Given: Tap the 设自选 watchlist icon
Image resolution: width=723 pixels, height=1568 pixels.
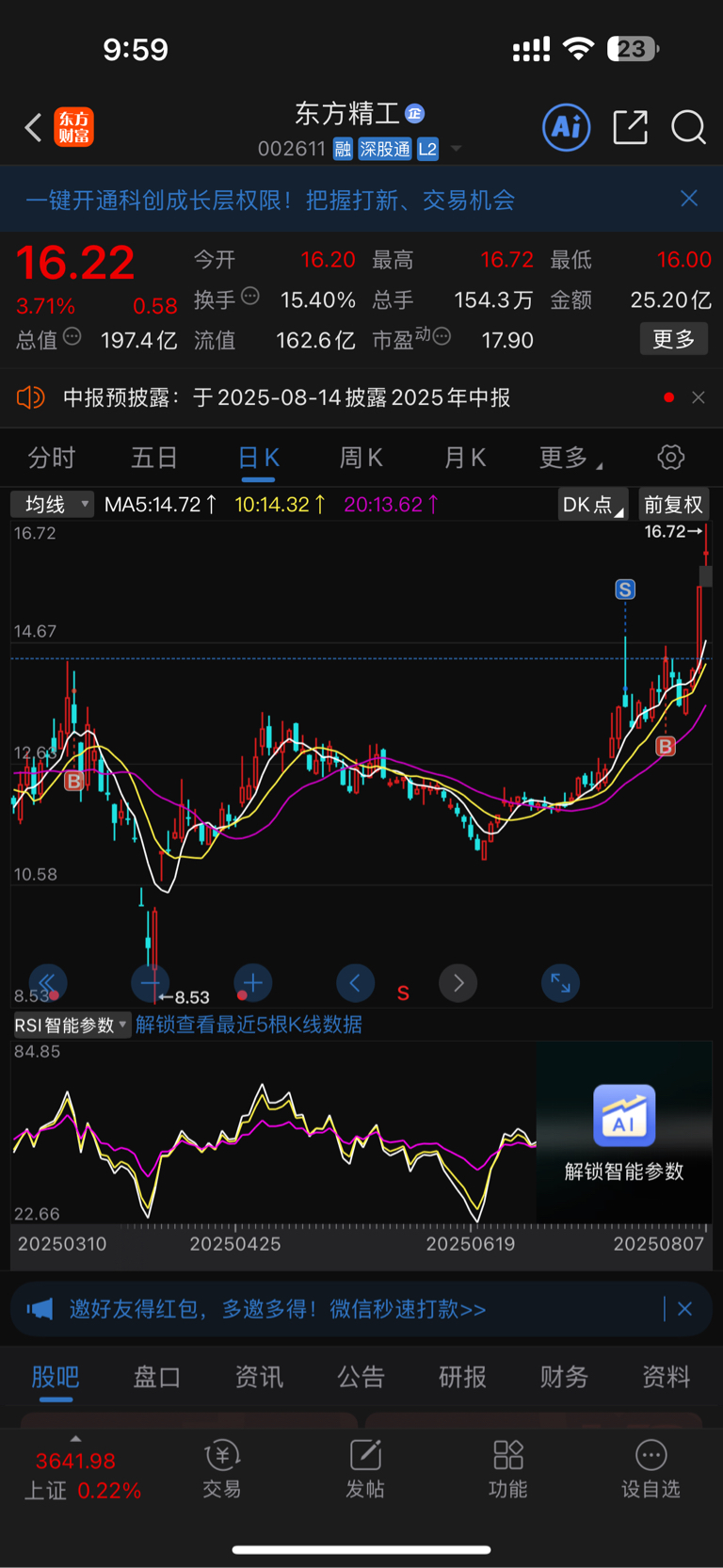Looking at the screenshot, I should tap(651, 1469).
